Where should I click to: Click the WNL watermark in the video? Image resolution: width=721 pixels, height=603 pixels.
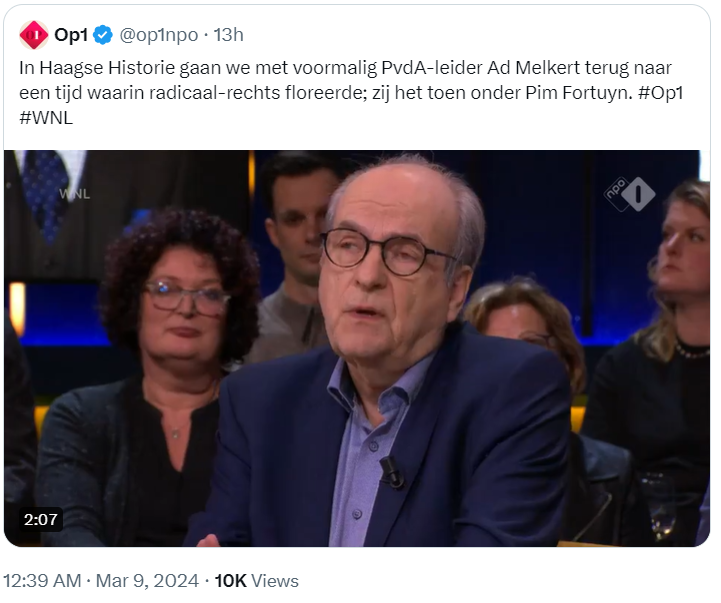coord(75,194)
